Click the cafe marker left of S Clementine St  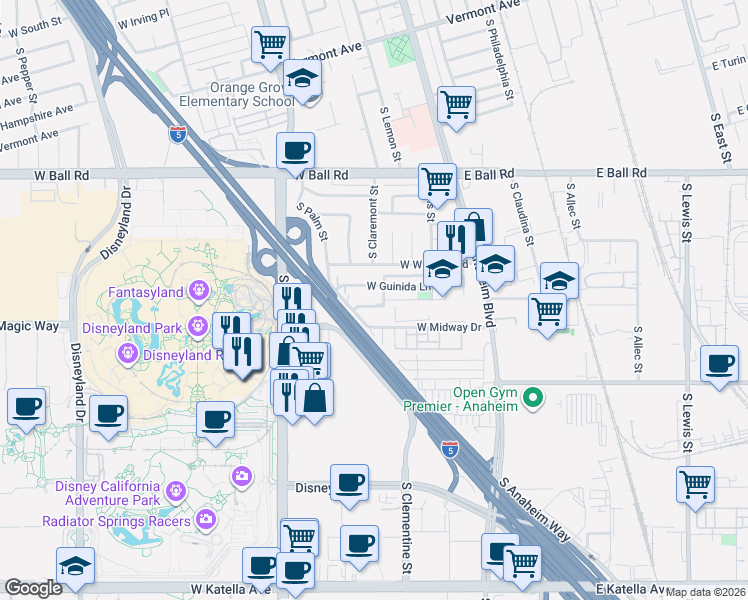click(x=360, y=546)
